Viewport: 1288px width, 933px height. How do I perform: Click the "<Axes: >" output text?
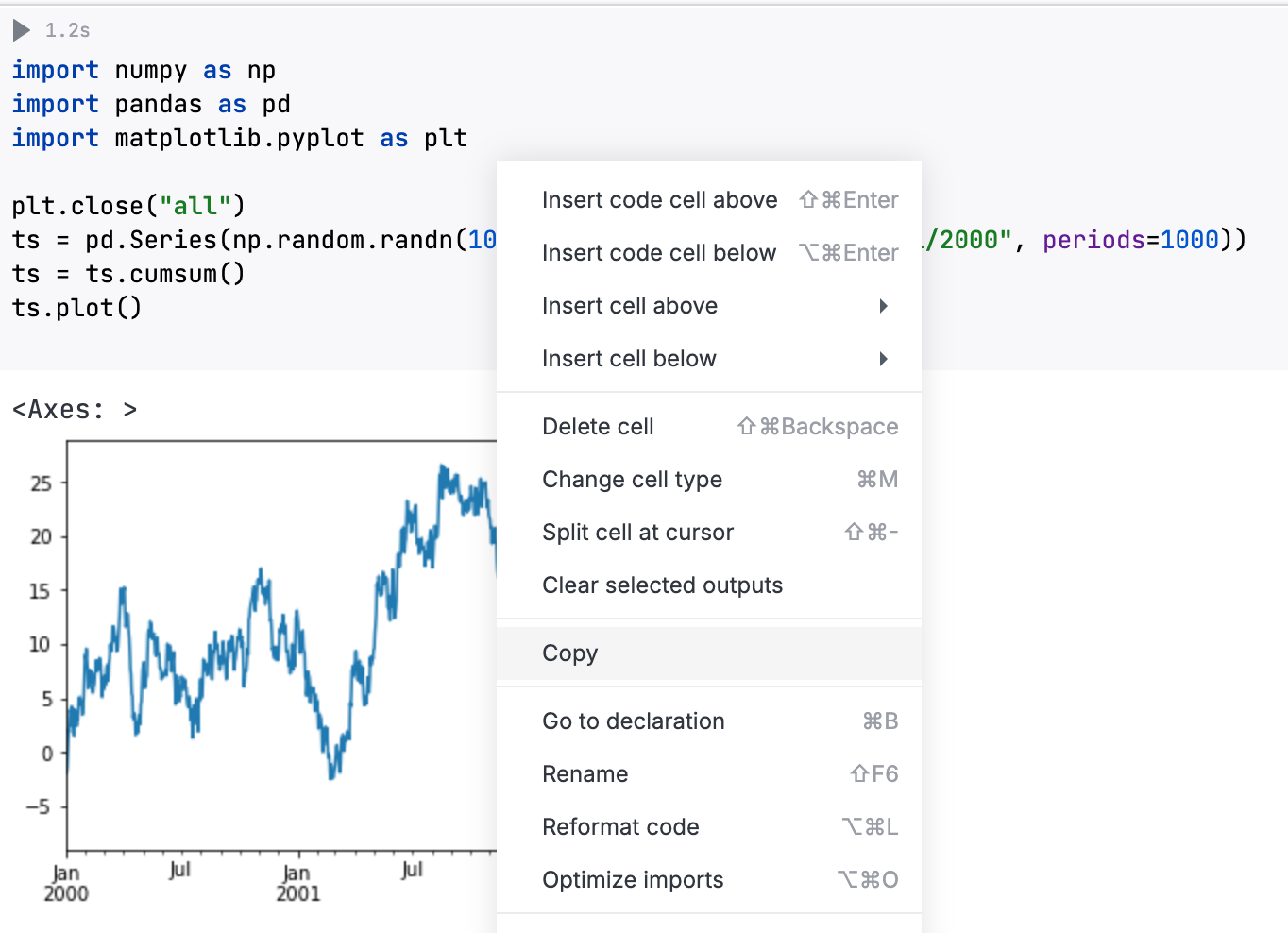[74, 409]
